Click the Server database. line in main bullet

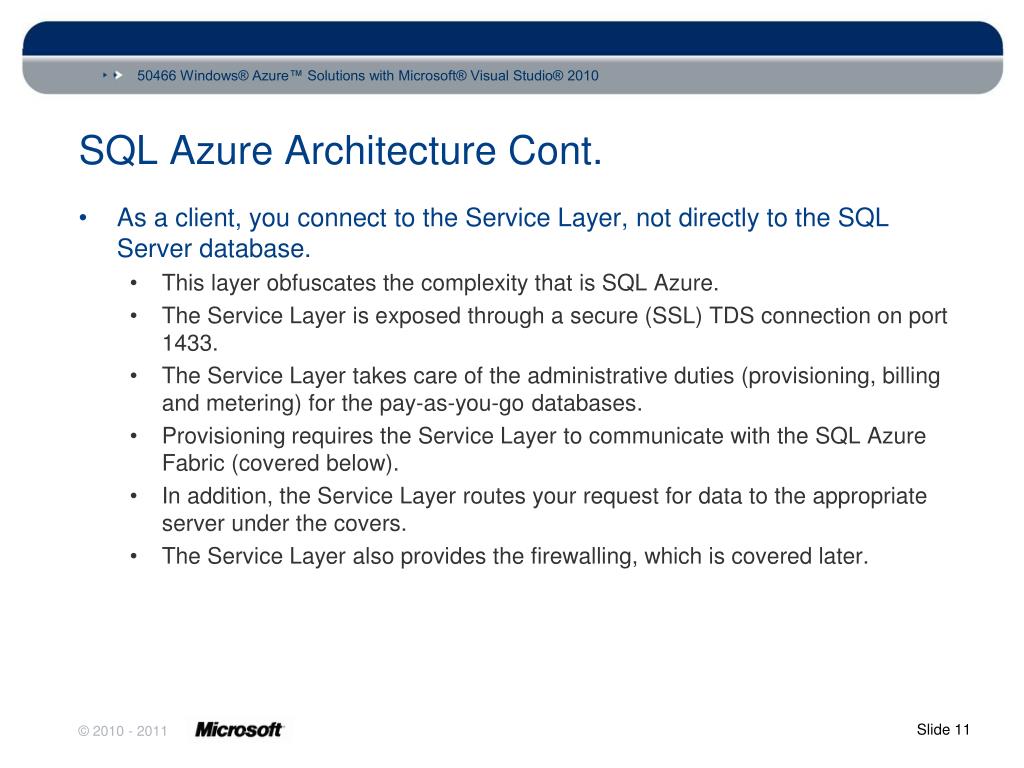214,249
